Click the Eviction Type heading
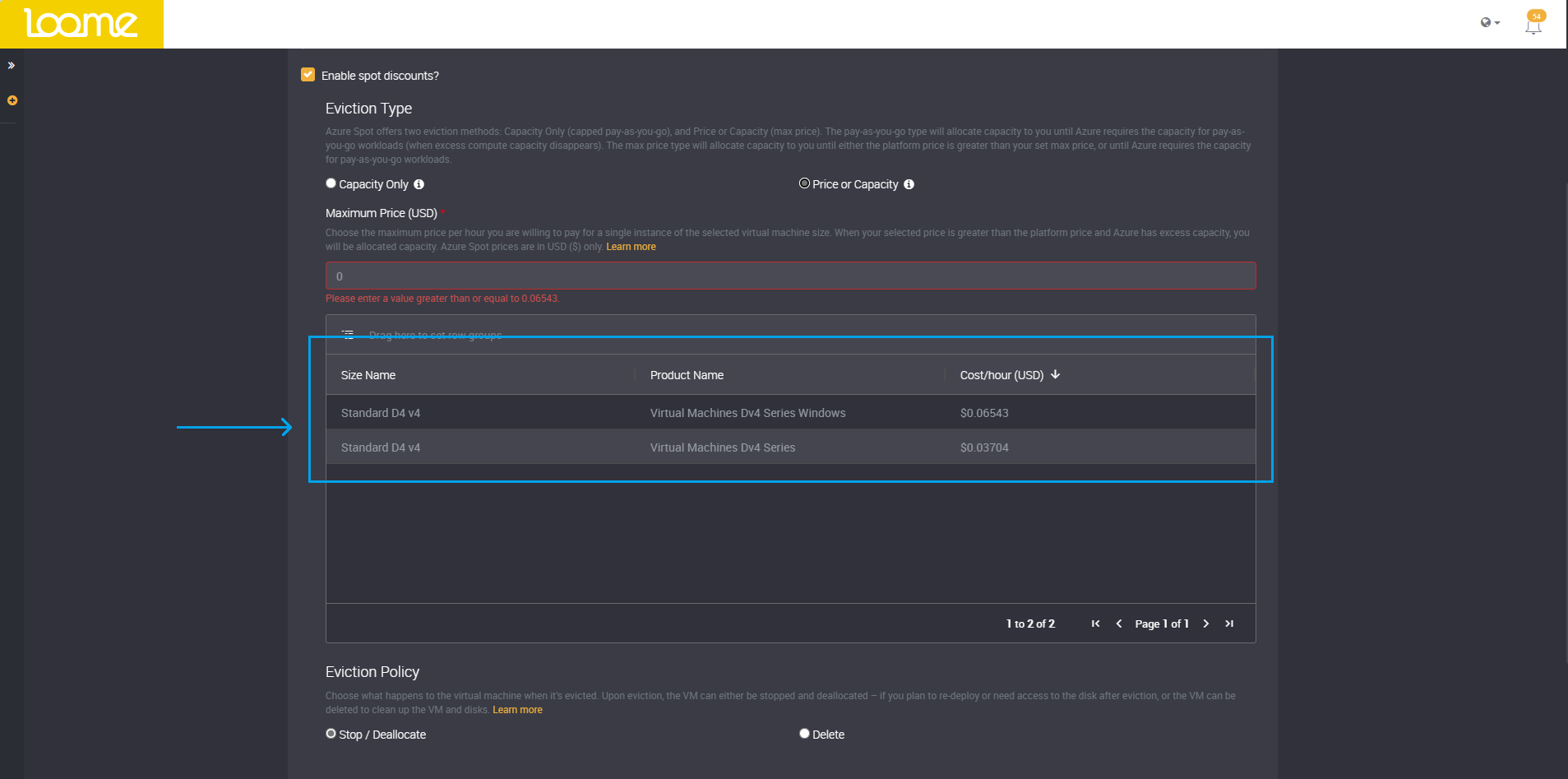This screenshot has height=779, width=1568. [368, 109]
